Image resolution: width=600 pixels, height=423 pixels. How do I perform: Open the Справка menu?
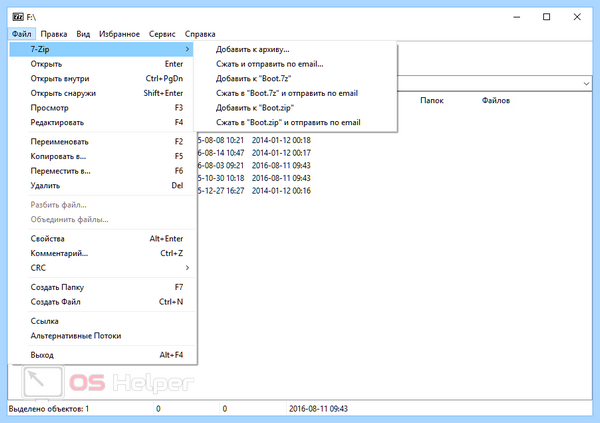click(200, 34)
